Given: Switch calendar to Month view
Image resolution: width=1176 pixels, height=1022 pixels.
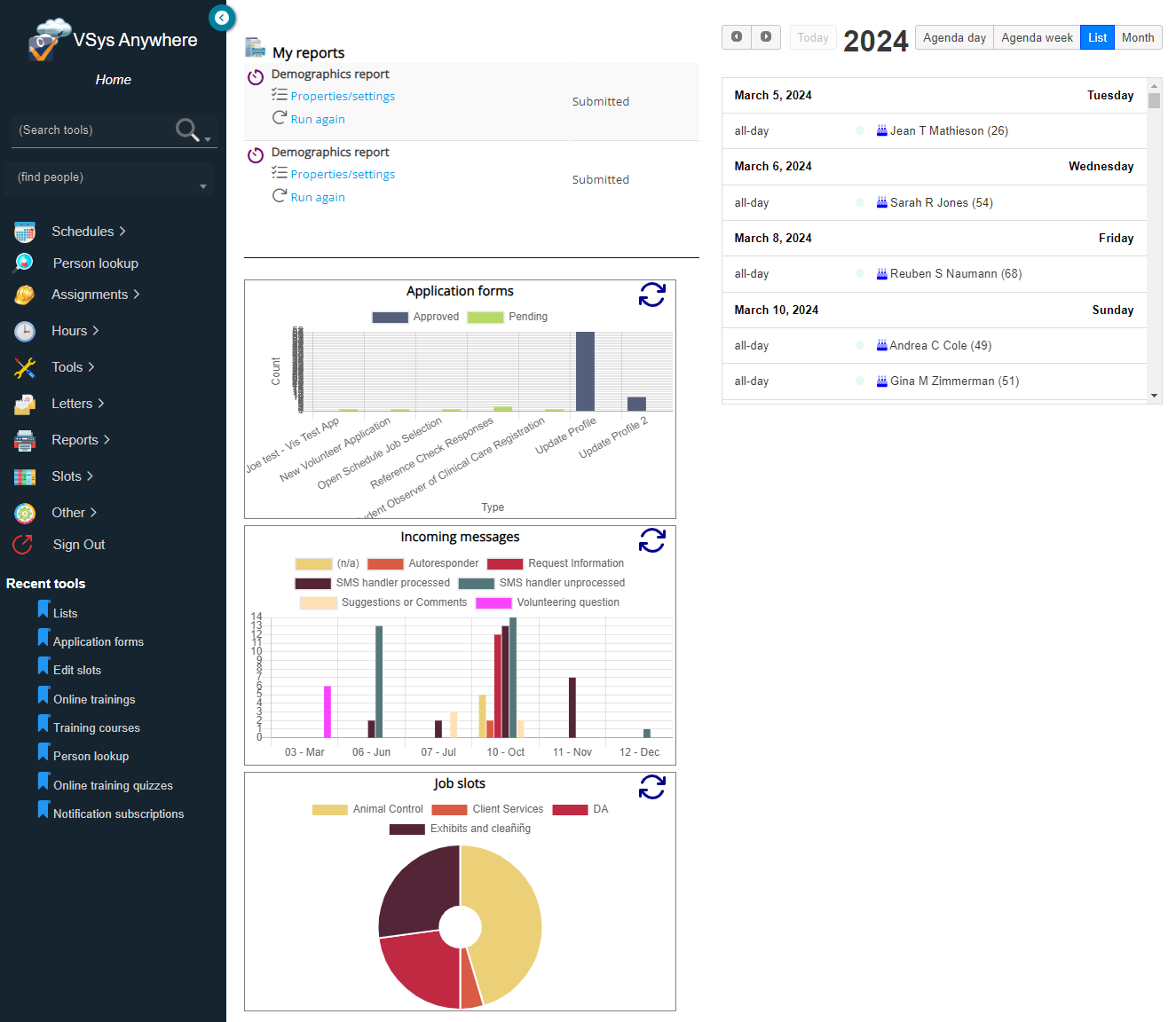Looking at the screenshot, I should coord(1137,37).
